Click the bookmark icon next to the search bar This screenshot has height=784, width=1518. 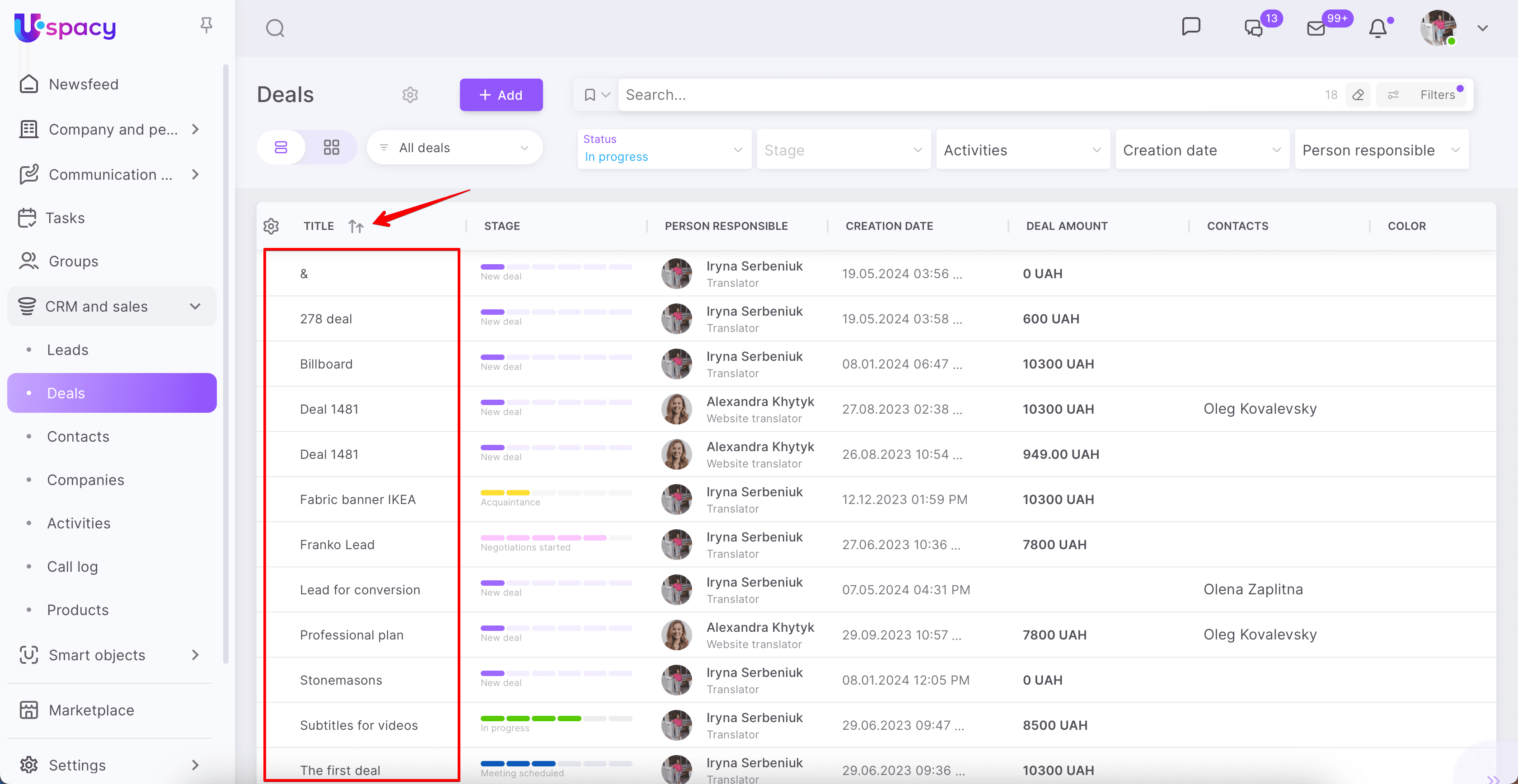(x=590, y=94)
